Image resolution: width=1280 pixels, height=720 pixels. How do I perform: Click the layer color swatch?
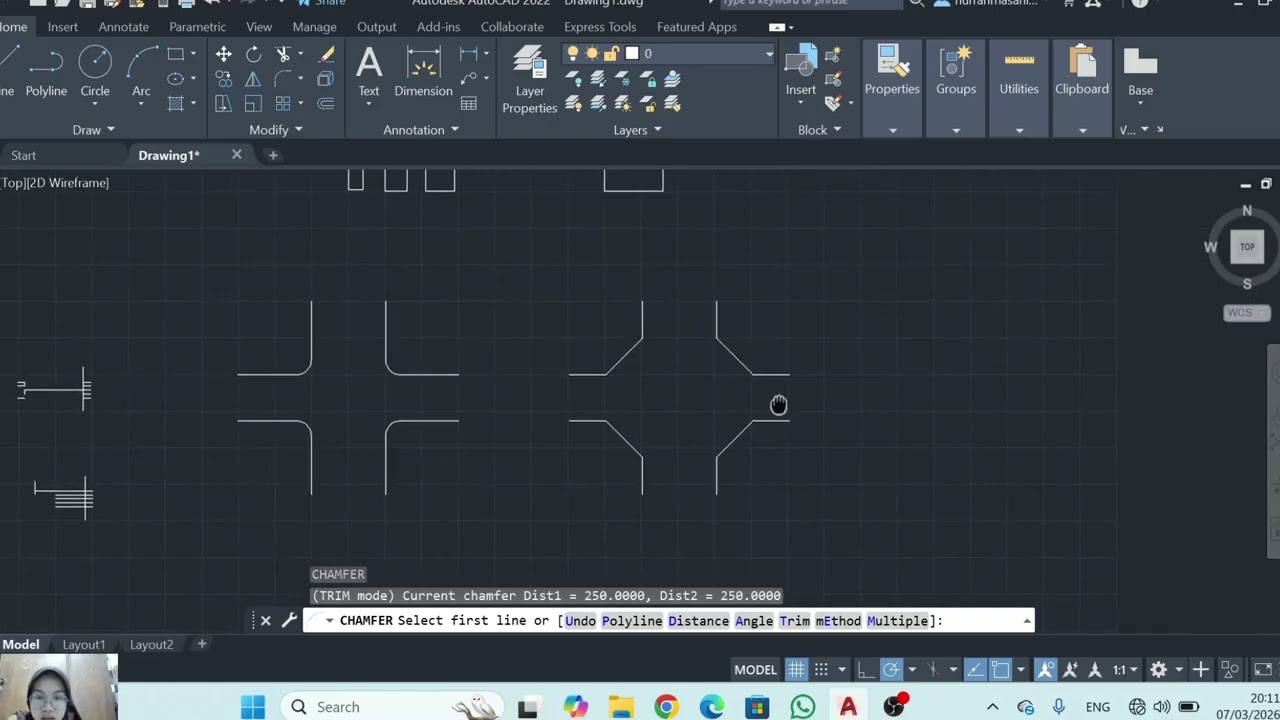click(631, 54)
